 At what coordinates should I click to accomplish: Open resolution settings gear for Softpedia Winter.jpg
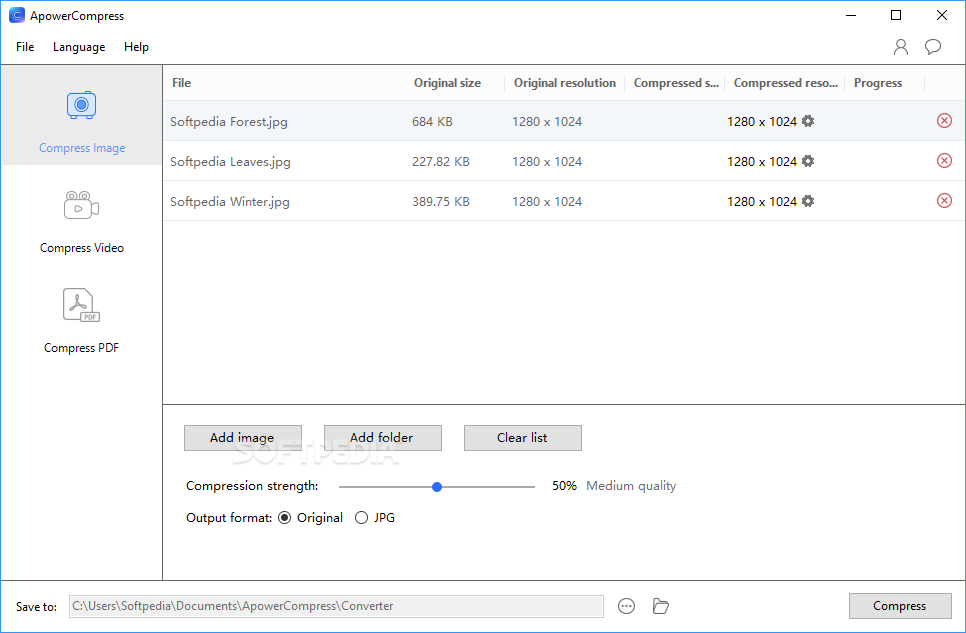click(x=808, y=201)
